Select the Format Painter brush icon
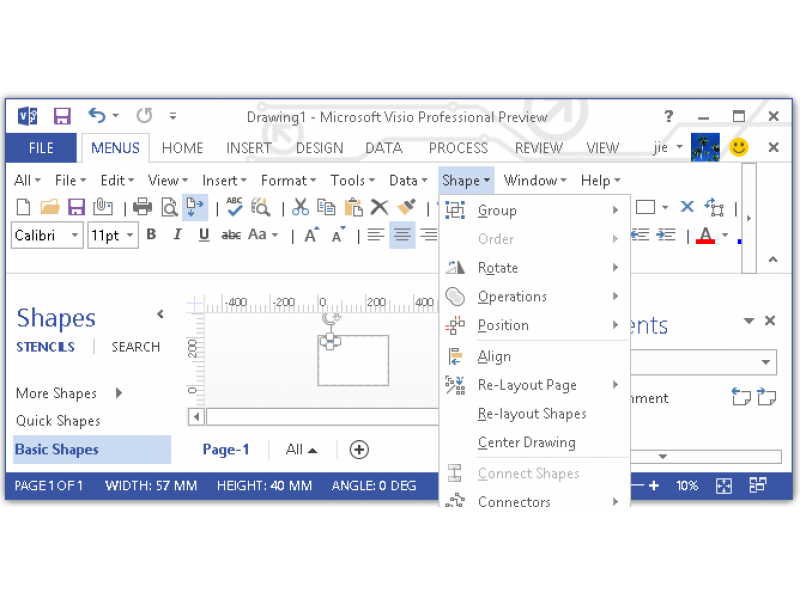 coord(406,207)
